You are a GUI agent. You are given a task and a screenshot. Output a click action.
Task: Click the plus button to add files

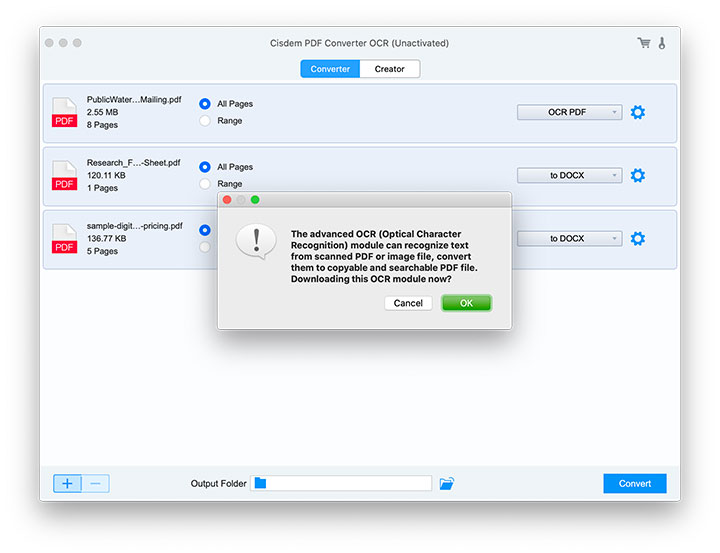click(x=67, y=484)
